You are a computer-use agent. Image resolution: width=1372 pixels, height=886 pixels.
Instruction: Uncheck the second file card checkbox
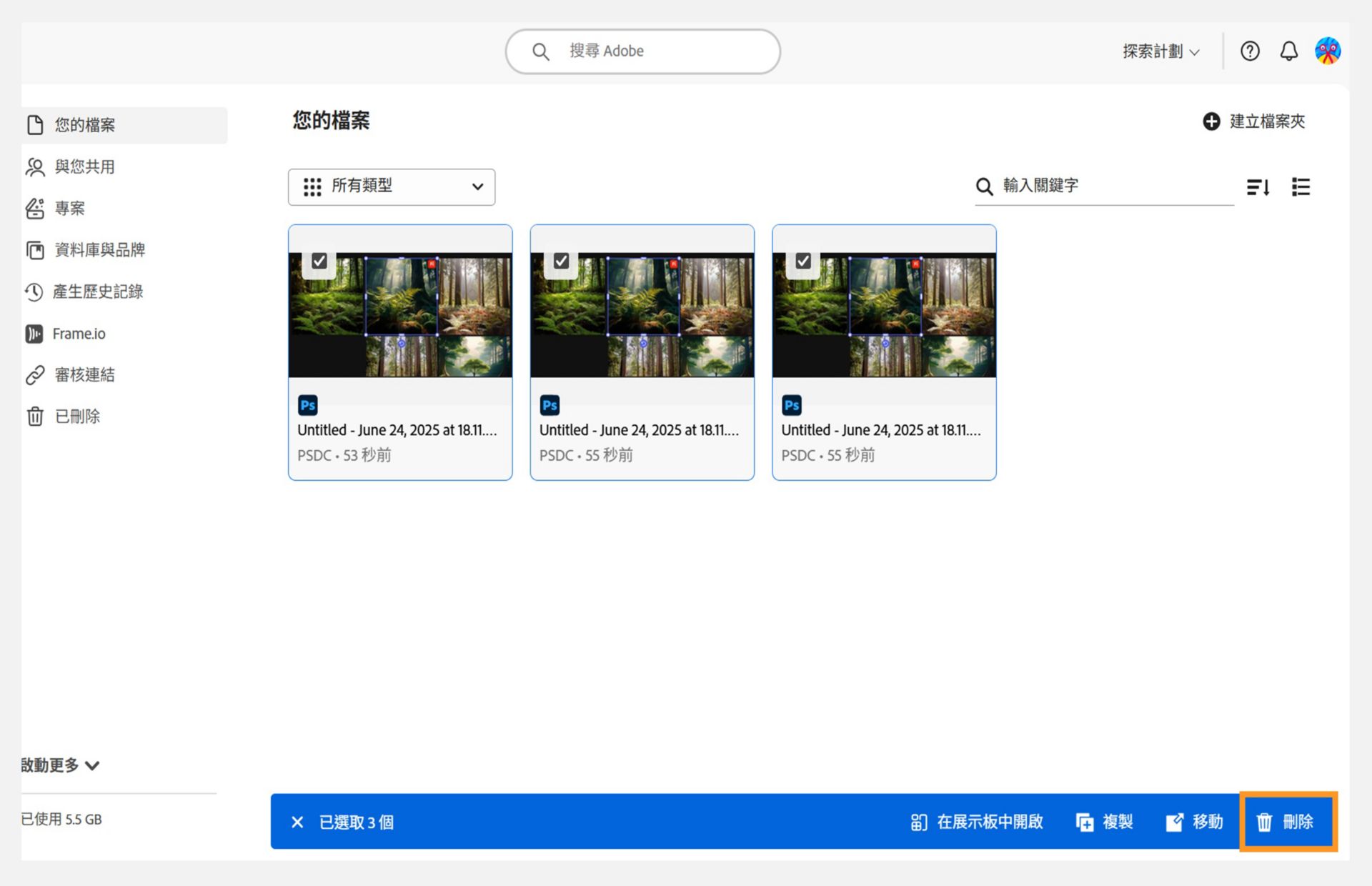coord(562,261)
